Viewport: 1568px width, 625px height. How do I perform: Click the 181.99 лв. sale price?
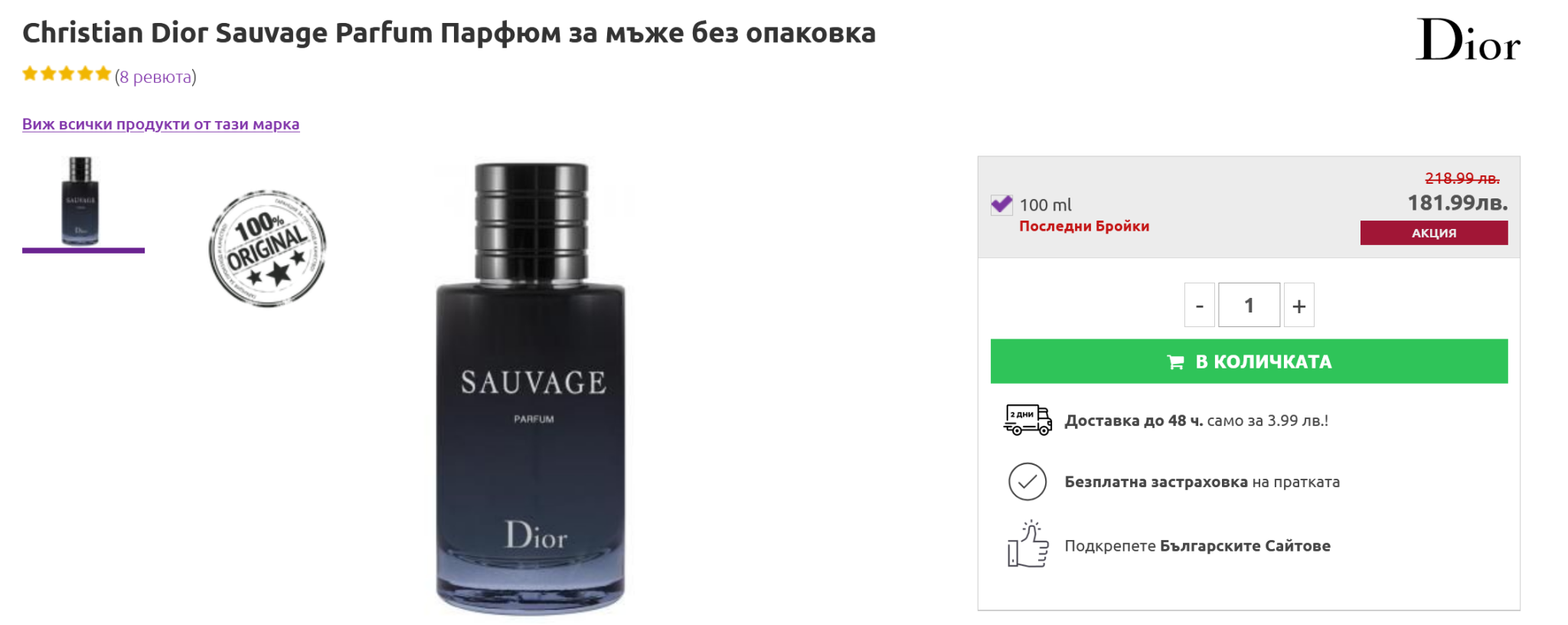pos(1458,203)
